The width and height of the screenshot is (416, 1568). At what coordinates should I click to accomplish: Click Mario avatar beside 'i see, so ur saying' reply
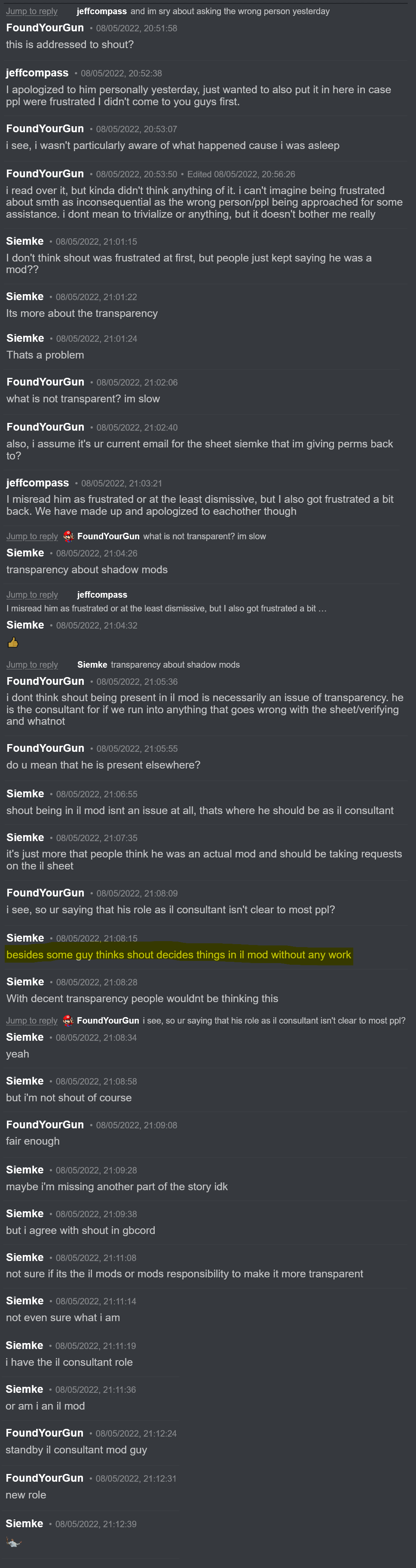(x=68, y=1021)
